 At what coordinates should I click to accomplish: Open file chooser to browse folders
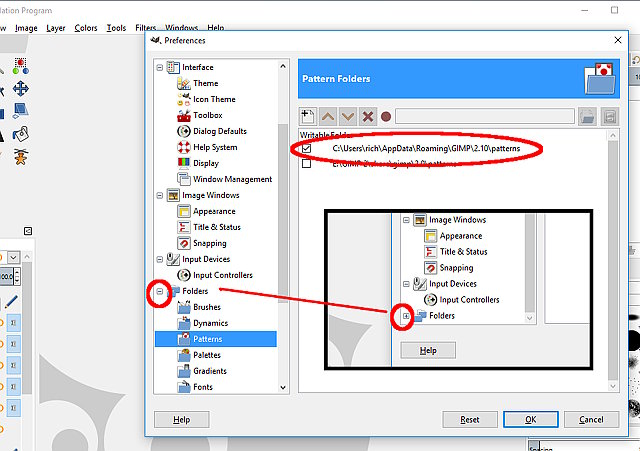587,117
